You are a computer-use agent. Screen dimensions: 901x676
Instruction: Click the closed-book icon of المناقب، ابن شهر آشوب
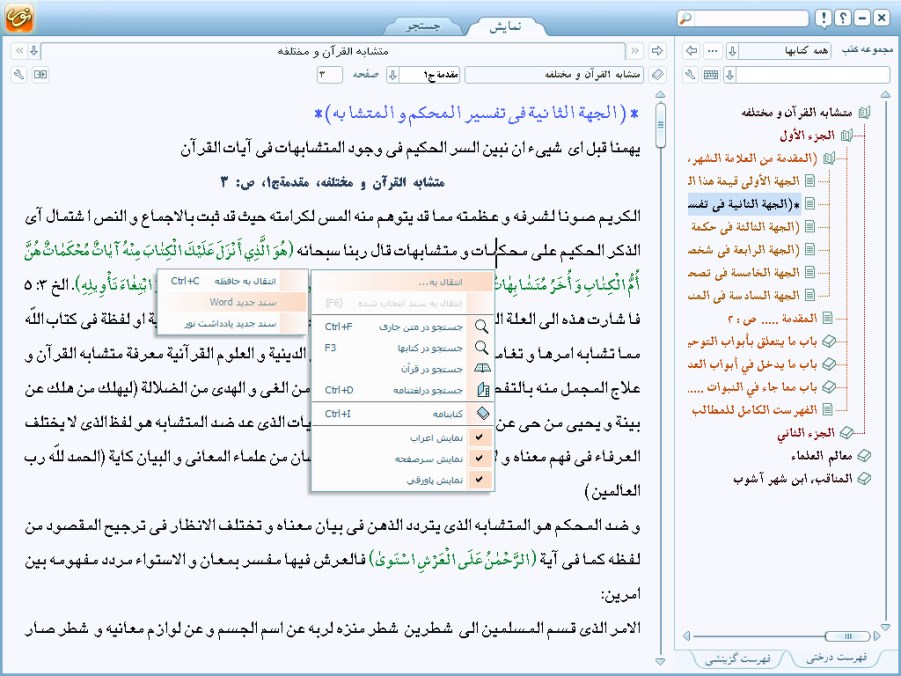click(864, 478)
